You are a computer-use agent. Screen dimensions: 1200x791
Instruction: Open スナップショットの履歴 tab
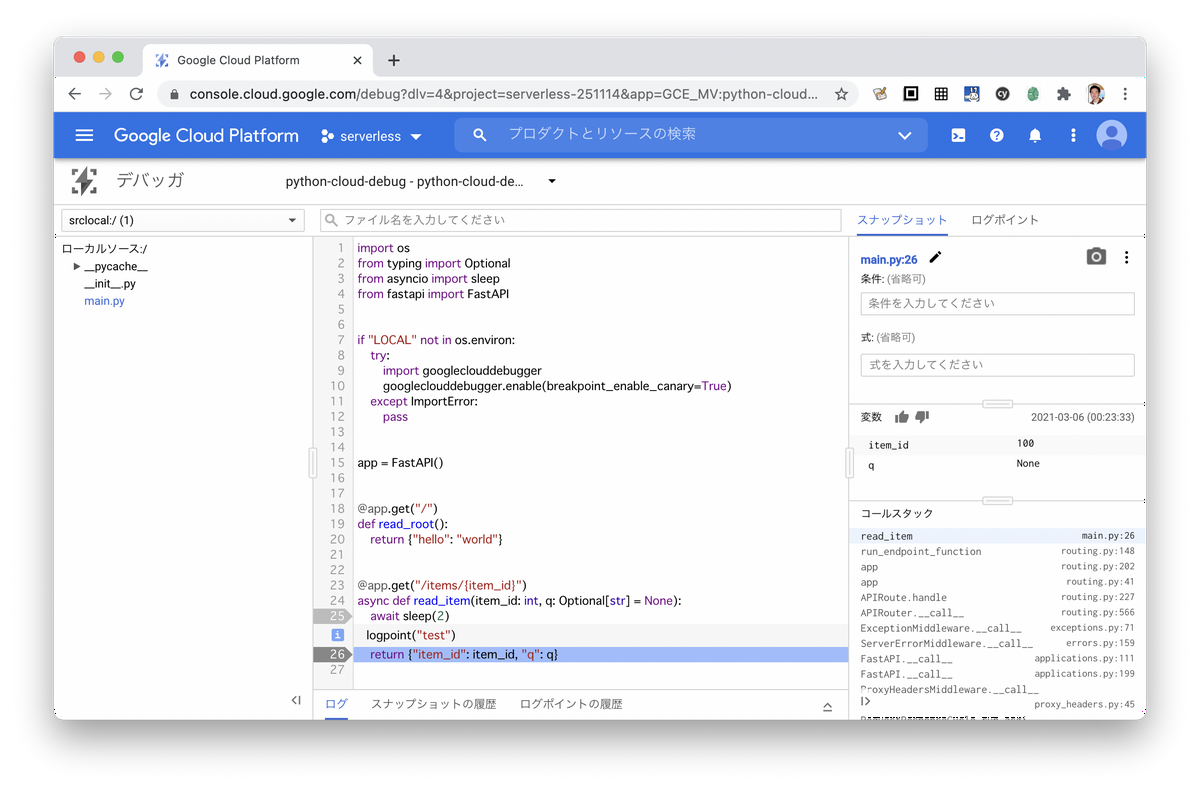(433, 704)
